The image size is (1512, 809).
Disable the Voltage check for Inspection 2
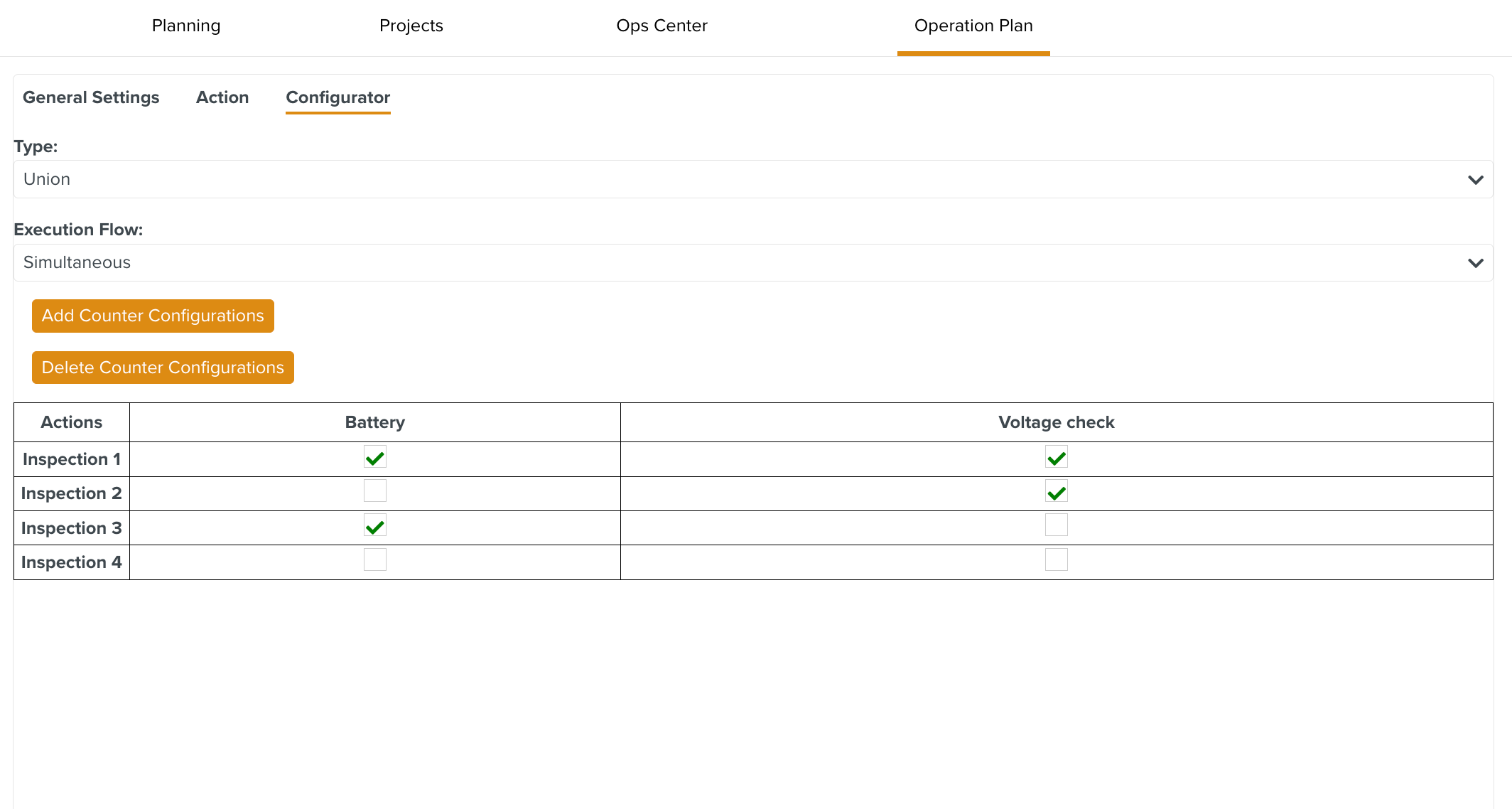point(1056,491)
